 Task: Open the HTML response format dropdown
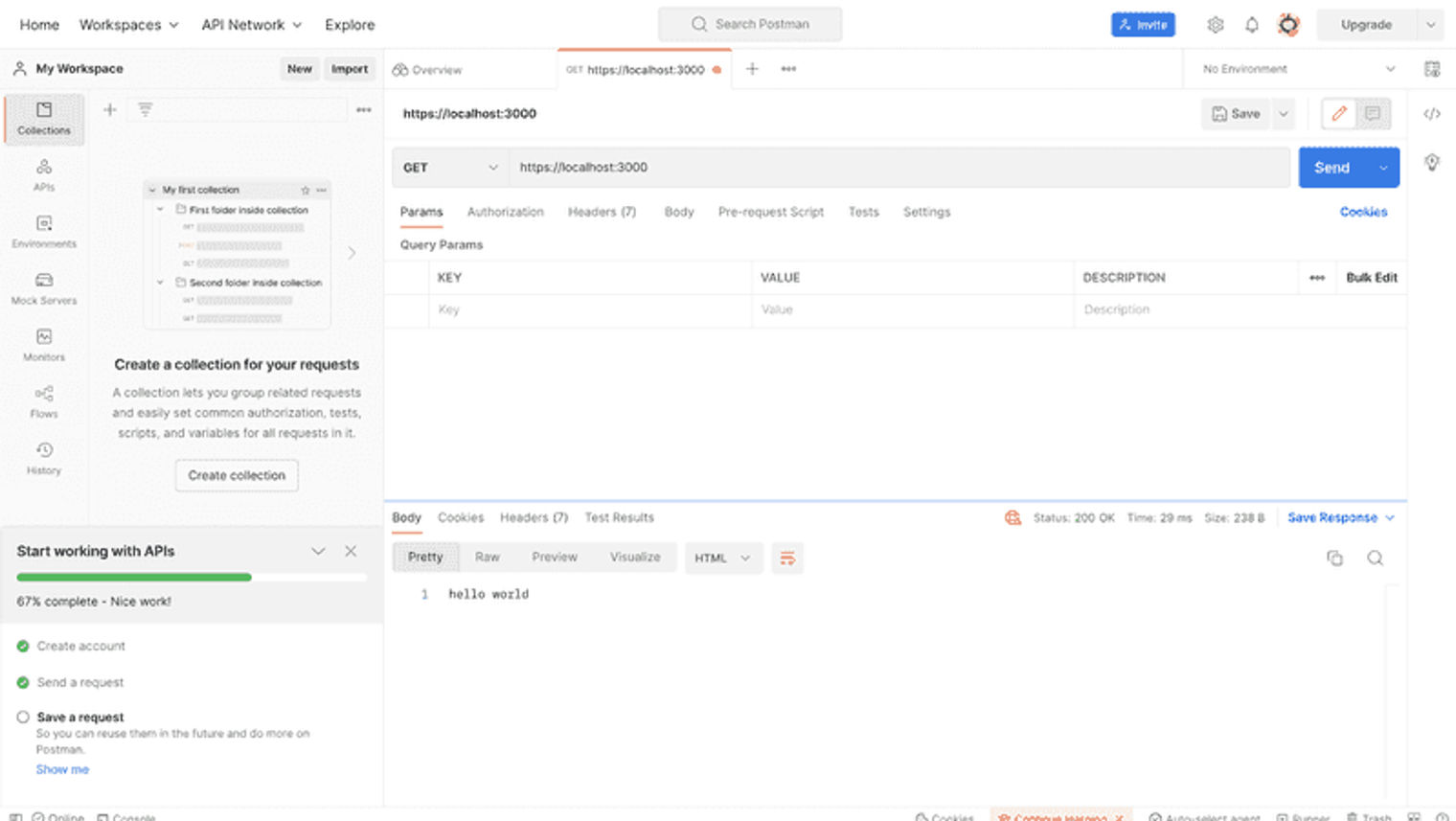point(723,558)
